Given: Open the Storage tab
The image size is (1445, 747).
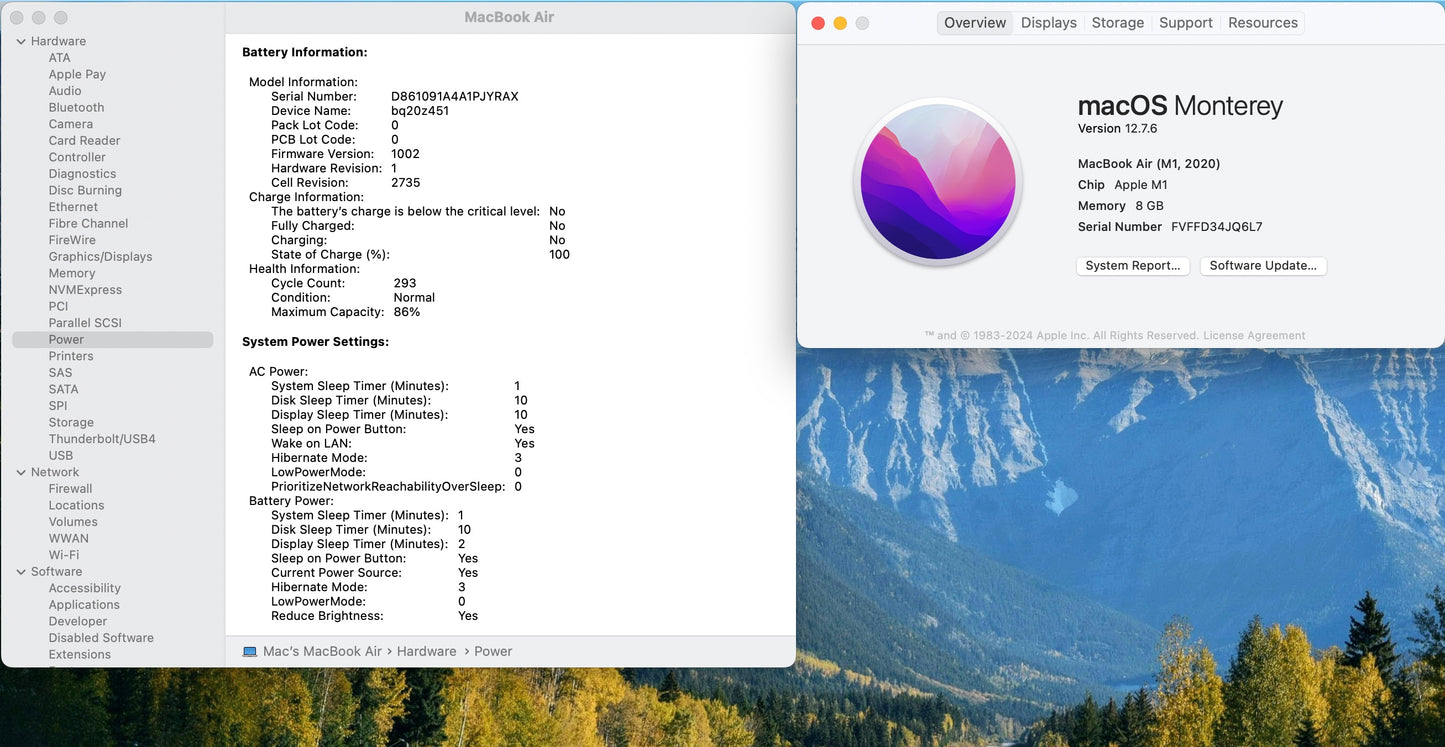Looking at the screenshot, I should coord(1117,23).
